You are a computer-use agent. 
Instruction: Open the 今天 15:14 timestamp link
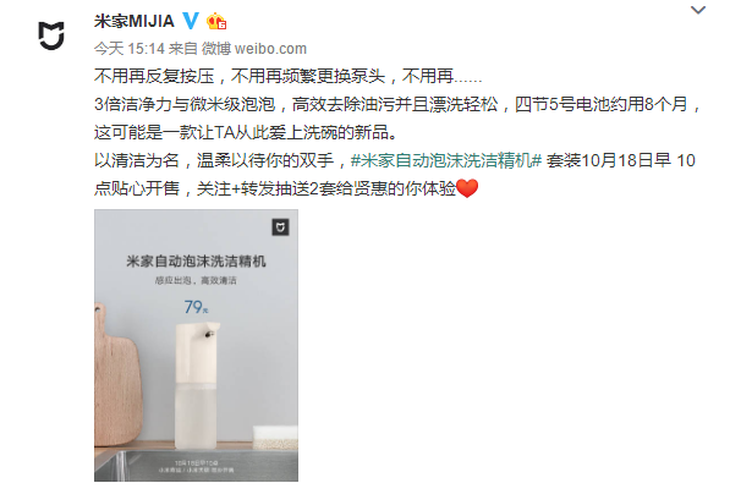click(x=129, y=48)
